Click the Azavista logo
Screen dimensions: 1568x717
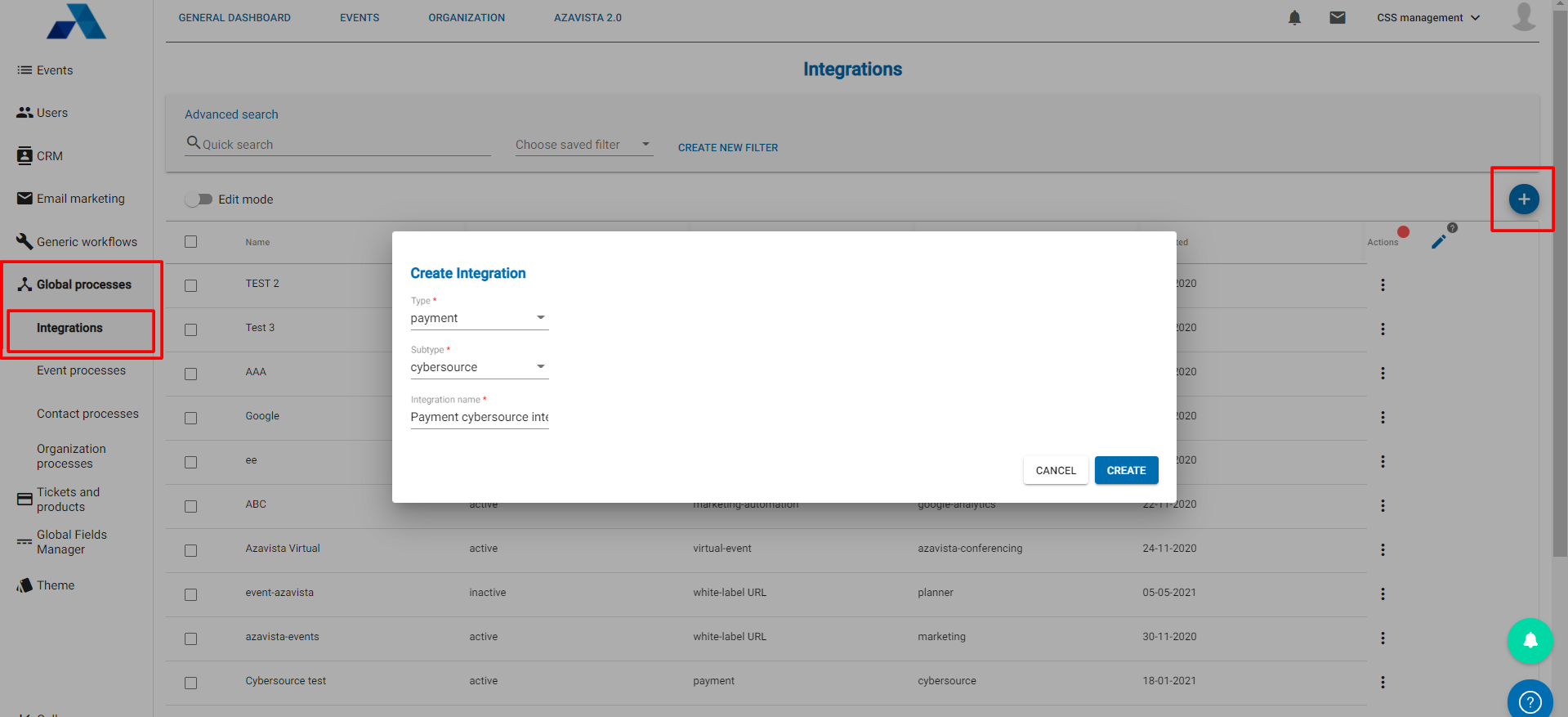click(x=76, y=21)
